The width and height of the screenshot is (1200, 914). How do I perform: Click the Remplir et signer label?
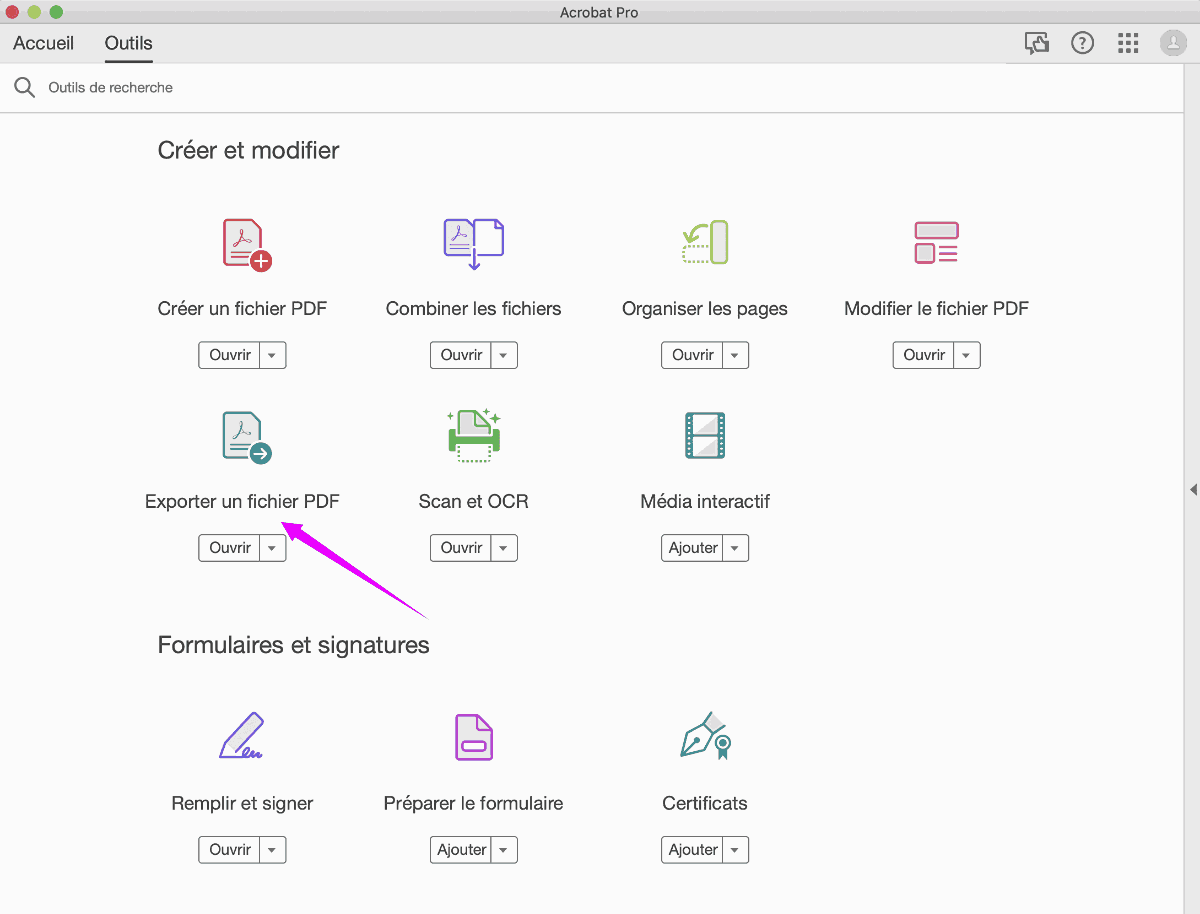point(242,803)
